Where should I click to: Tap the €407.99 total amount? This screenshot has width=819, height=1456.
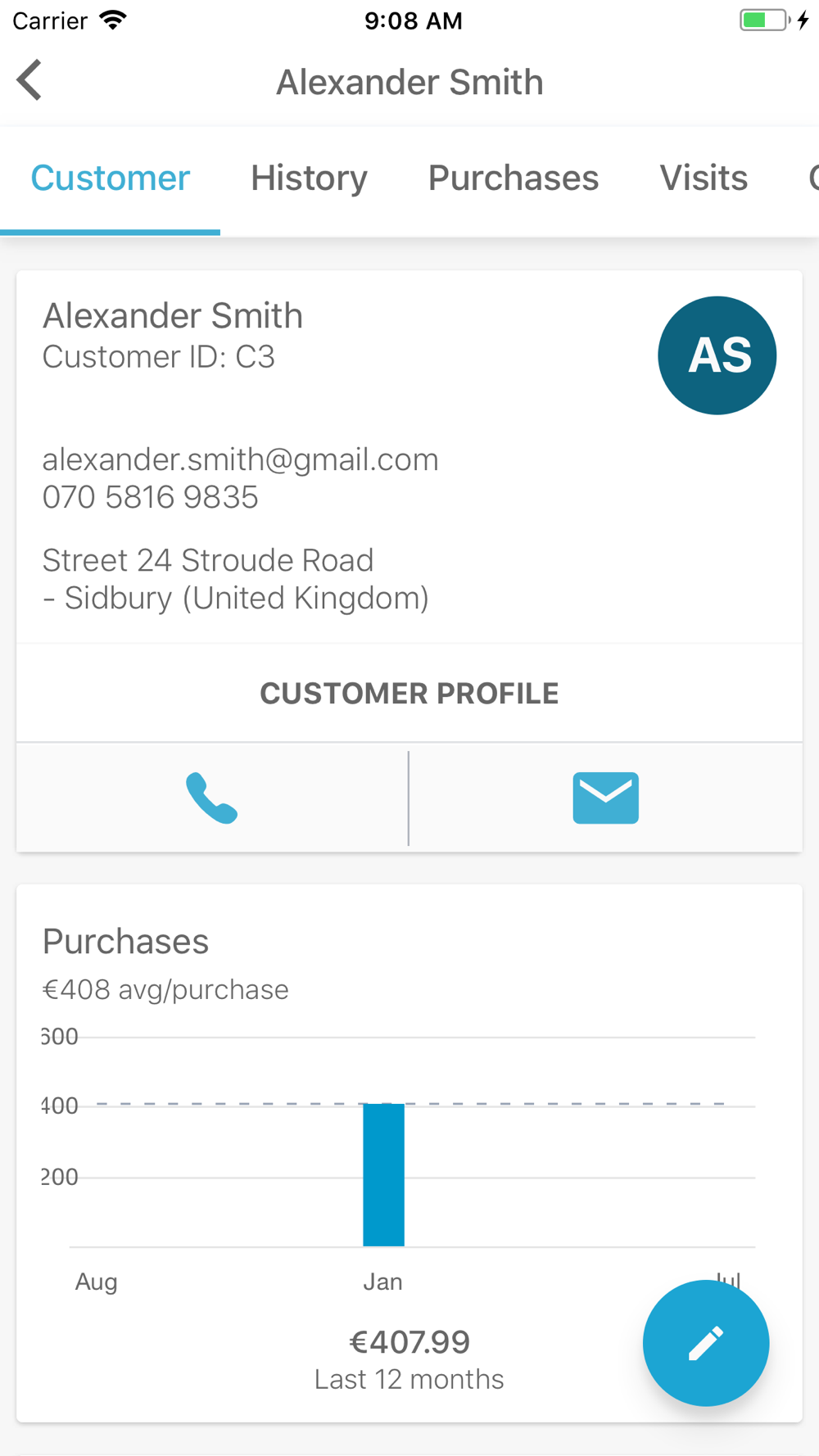coord(409,1342)
